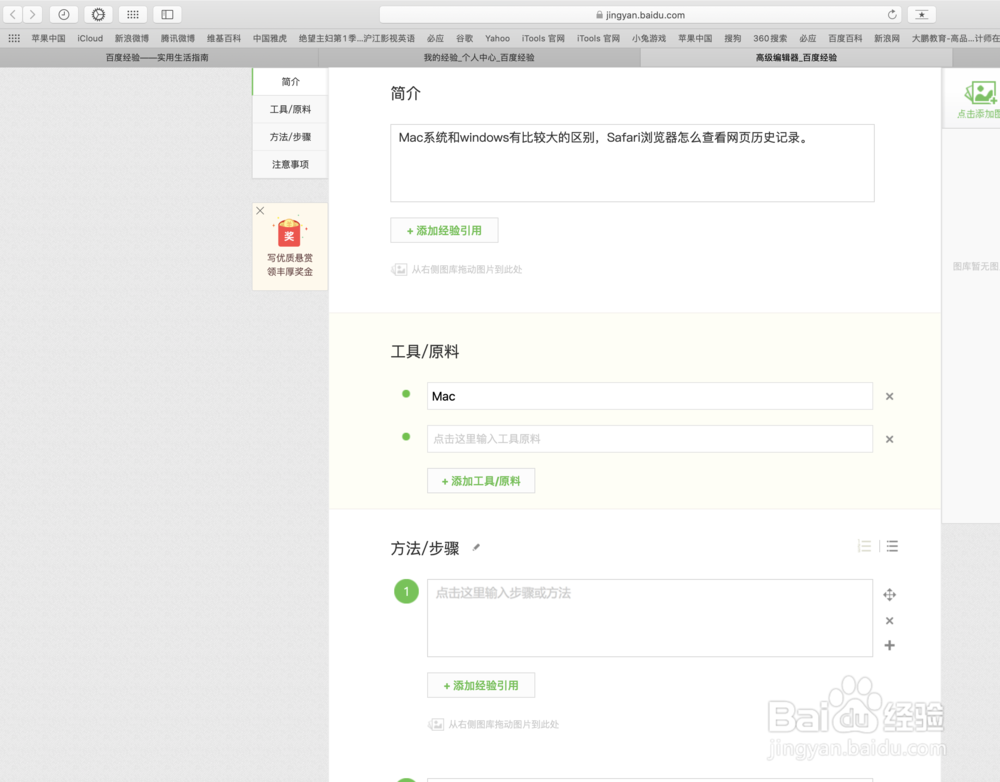Open Safari settings with the gear icon
Image resolution: width=1000 pixels, height=782 pixels.
click(97, 15)
